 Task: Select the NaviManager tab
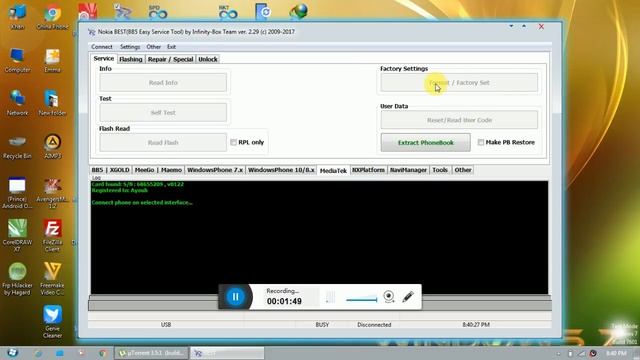[408, 170]
